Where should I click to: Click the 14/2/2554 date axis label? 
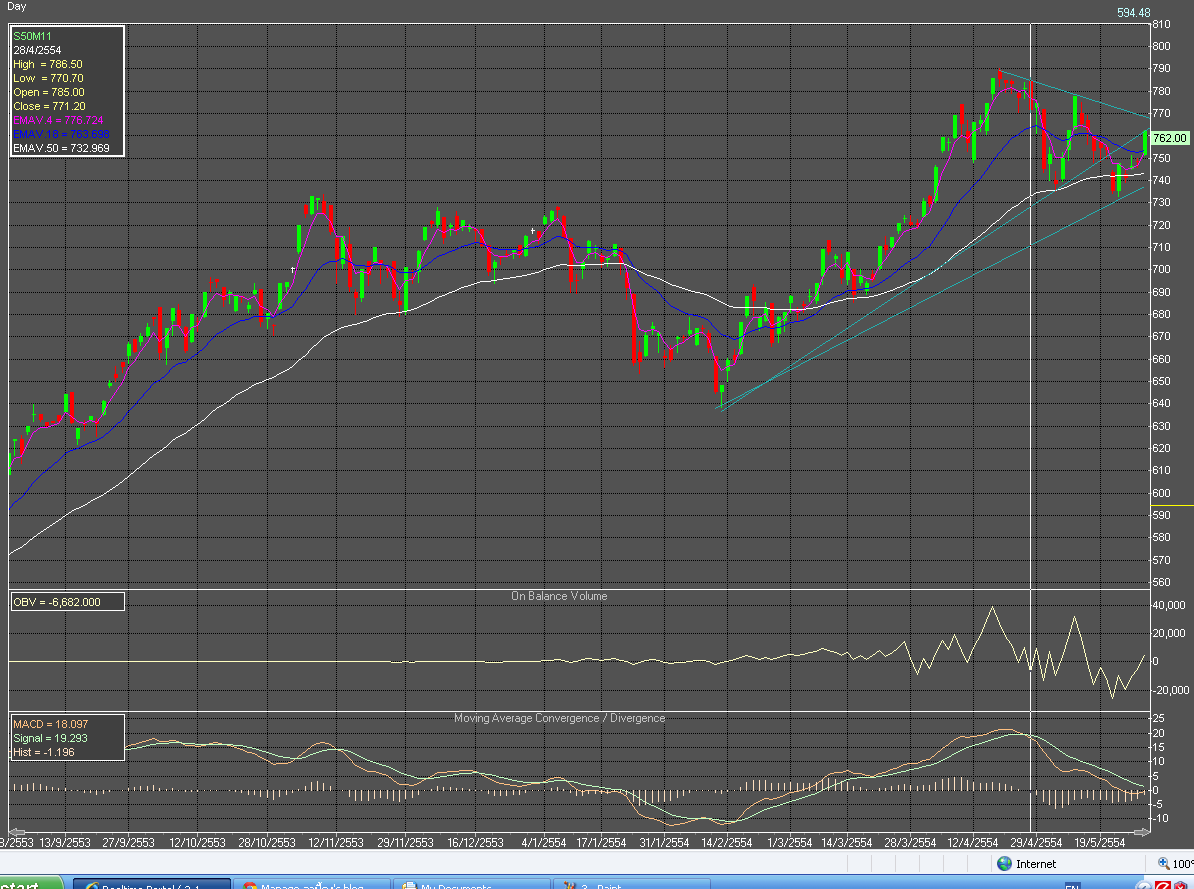tap(726, 843)
